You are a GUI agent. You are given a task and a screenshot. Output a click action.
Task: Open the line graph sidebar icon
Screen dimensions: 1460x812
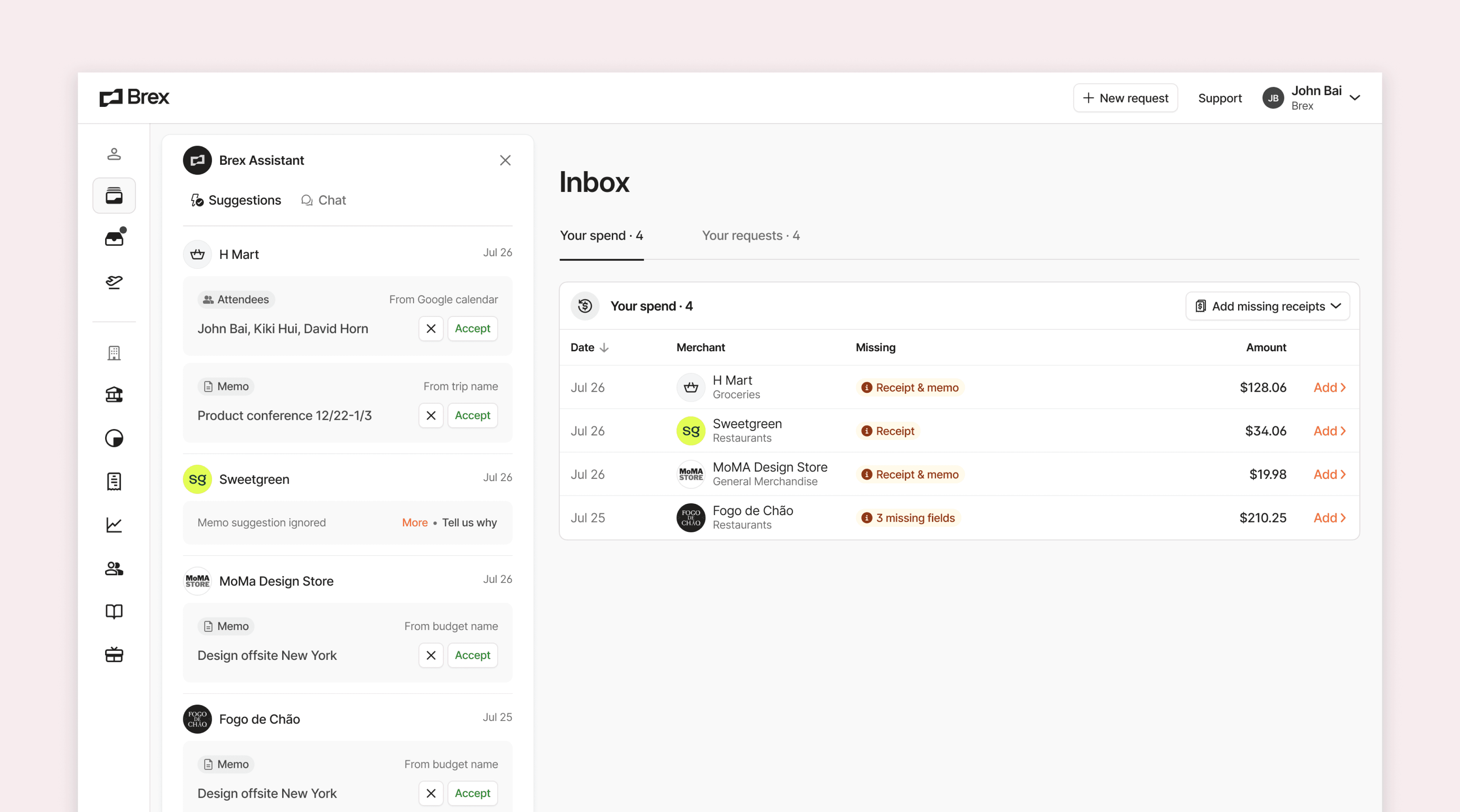(114, 525)
